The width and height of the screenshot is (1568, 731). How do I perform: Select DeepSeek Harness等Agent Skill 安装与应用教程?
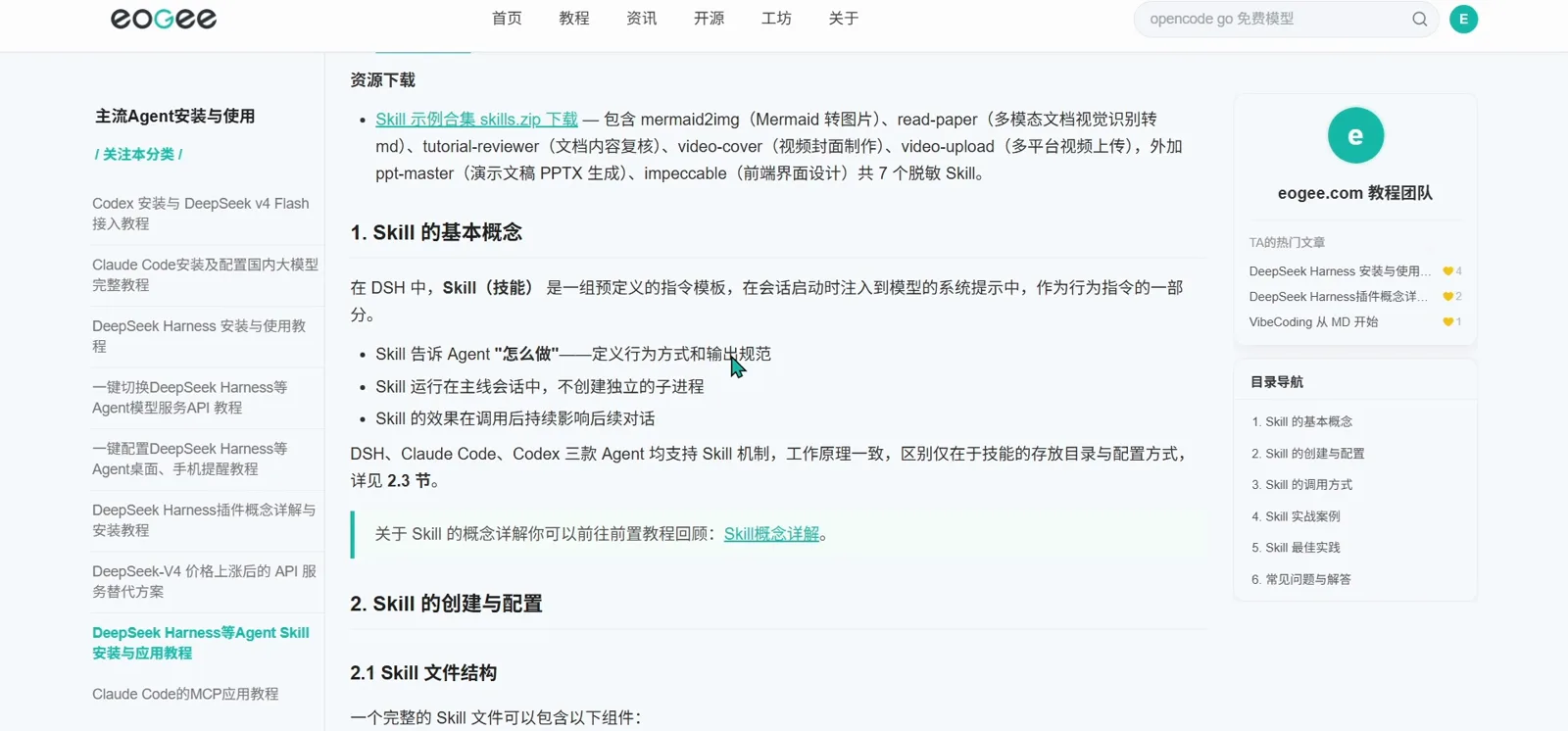pos(201,643)
